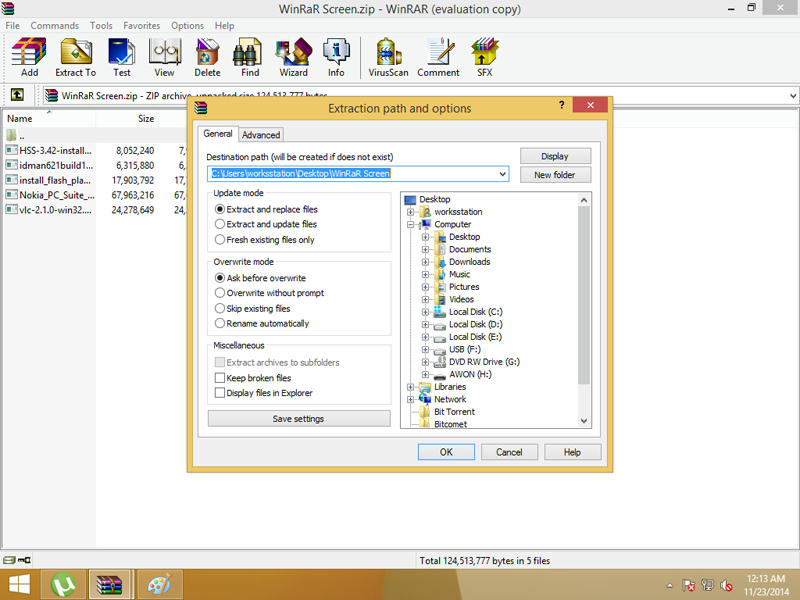Expand the Downloads tree node

pos(425,262)
